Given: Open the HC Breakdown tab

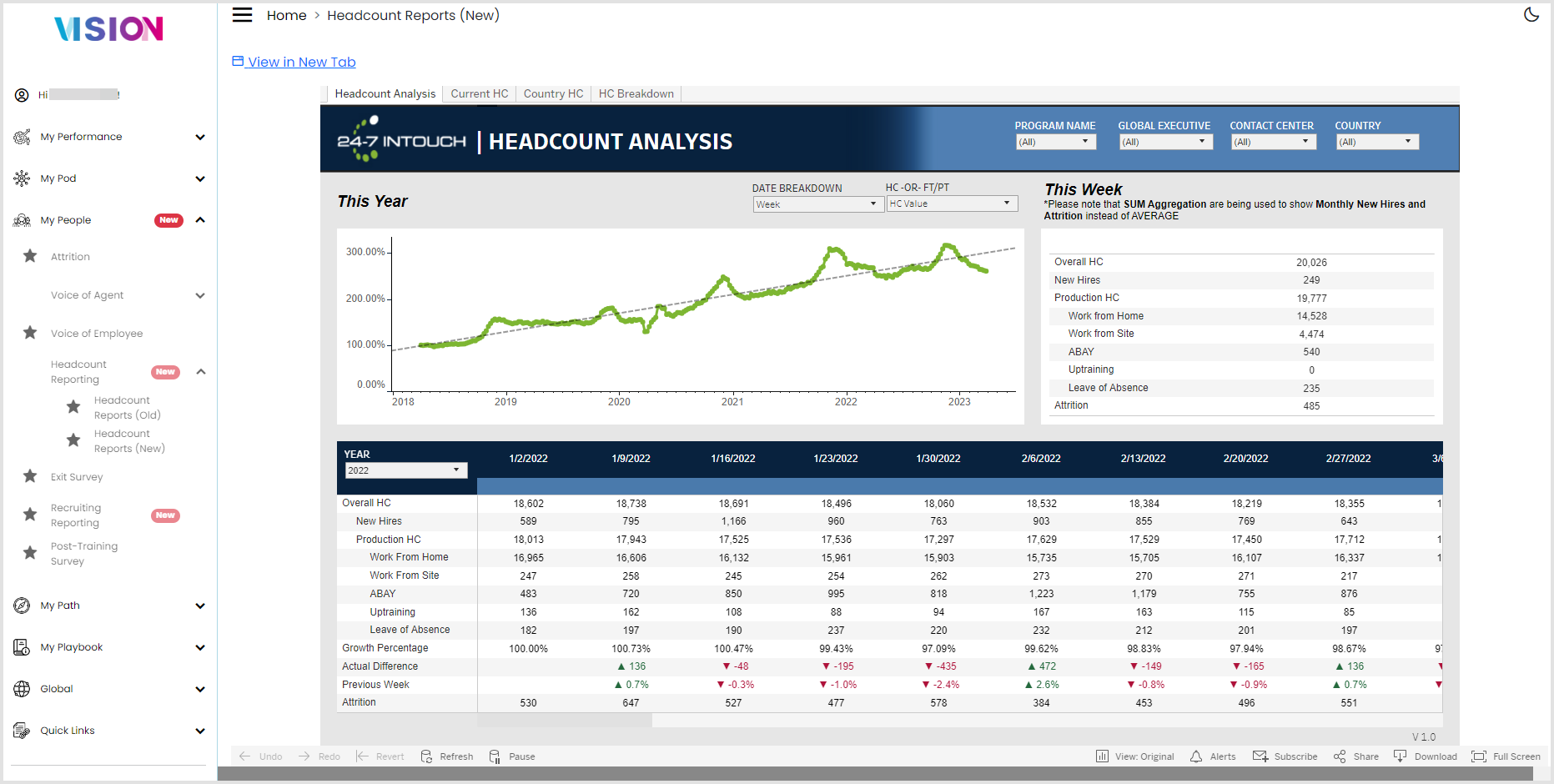Looking at the screenshot, I should point(636,93).
